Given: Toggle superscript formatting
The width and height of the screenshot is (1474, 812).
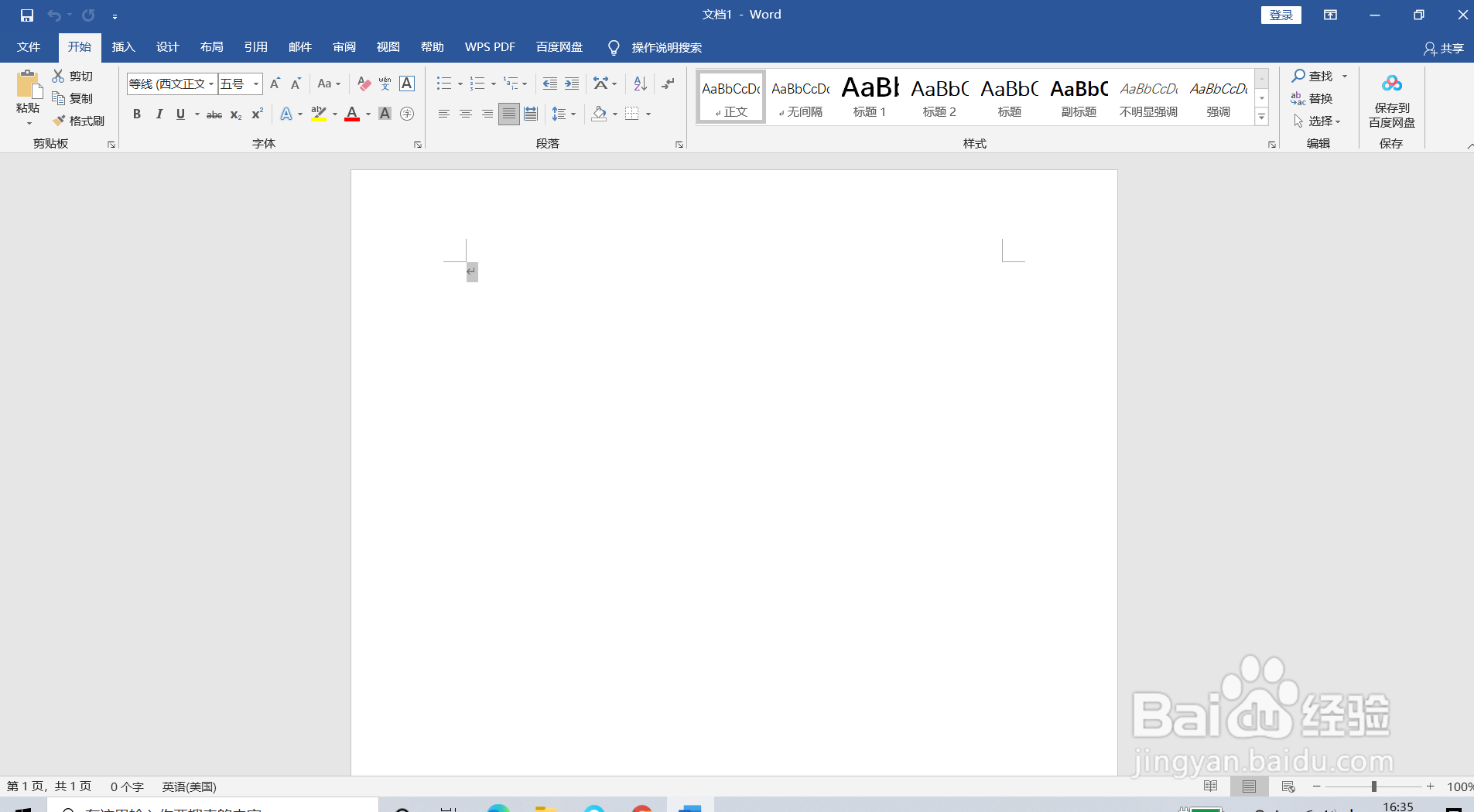Looking at the screenshot, I should (258, 114).
